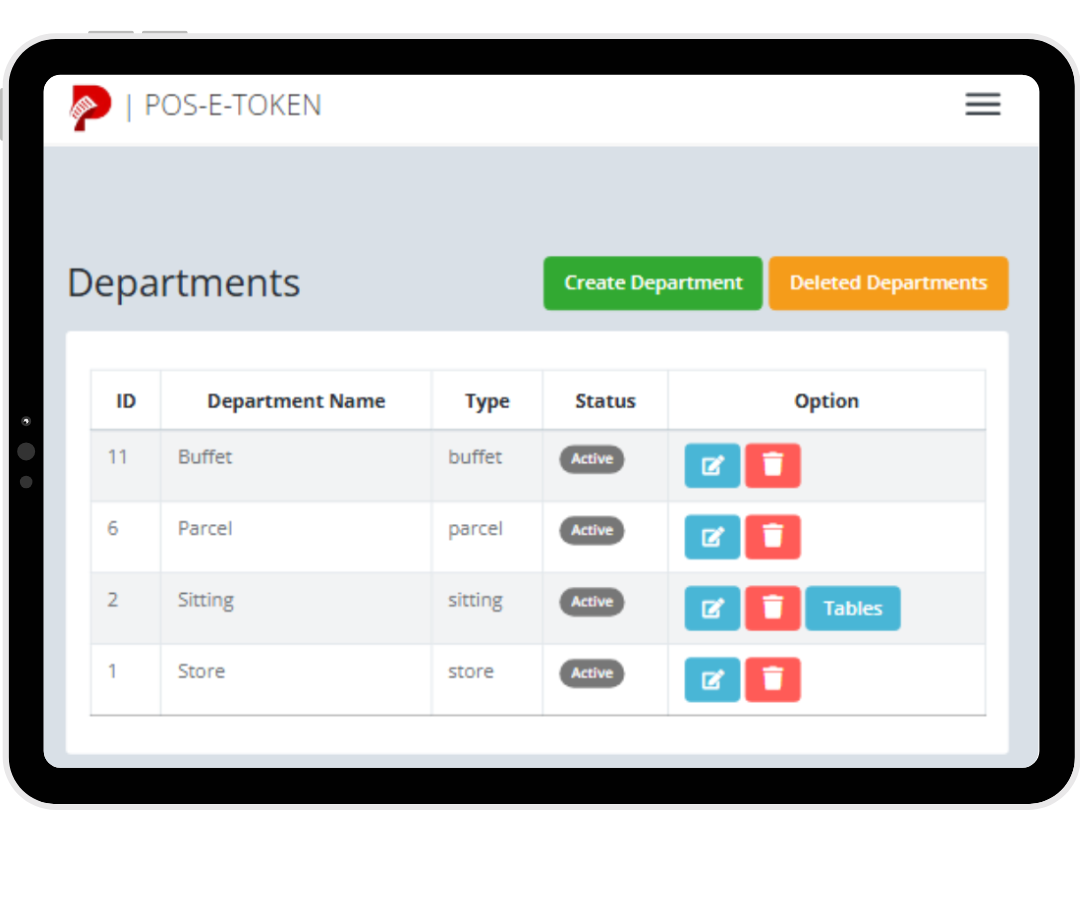The width and height of the screenshot is (1080, 900).
Task: Edit the Buffet department
Action: pos(712,466)
